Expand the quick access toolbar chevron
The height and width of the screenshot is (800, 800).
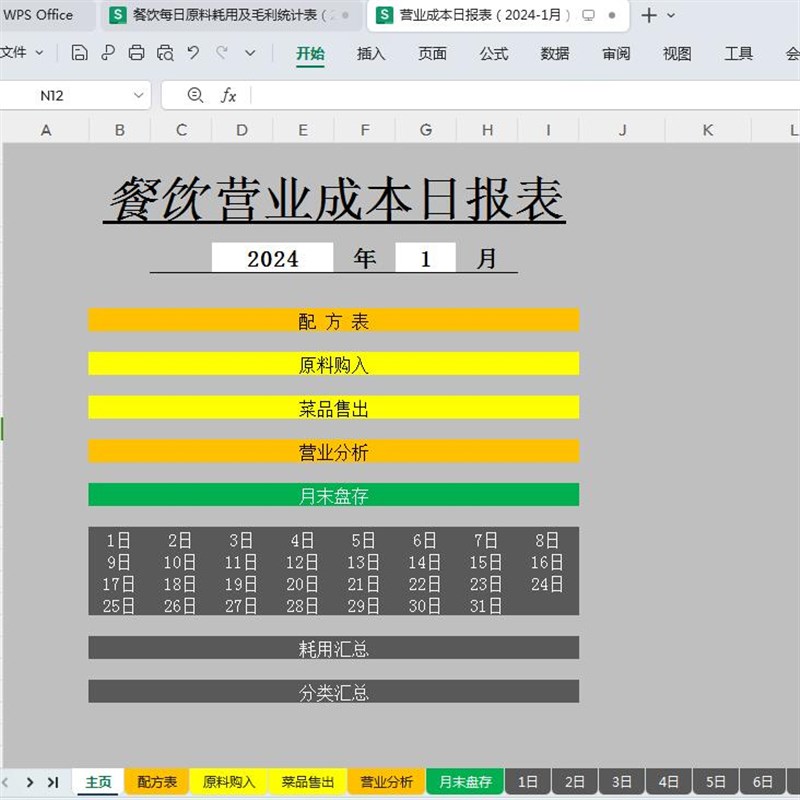click(249, 53)
